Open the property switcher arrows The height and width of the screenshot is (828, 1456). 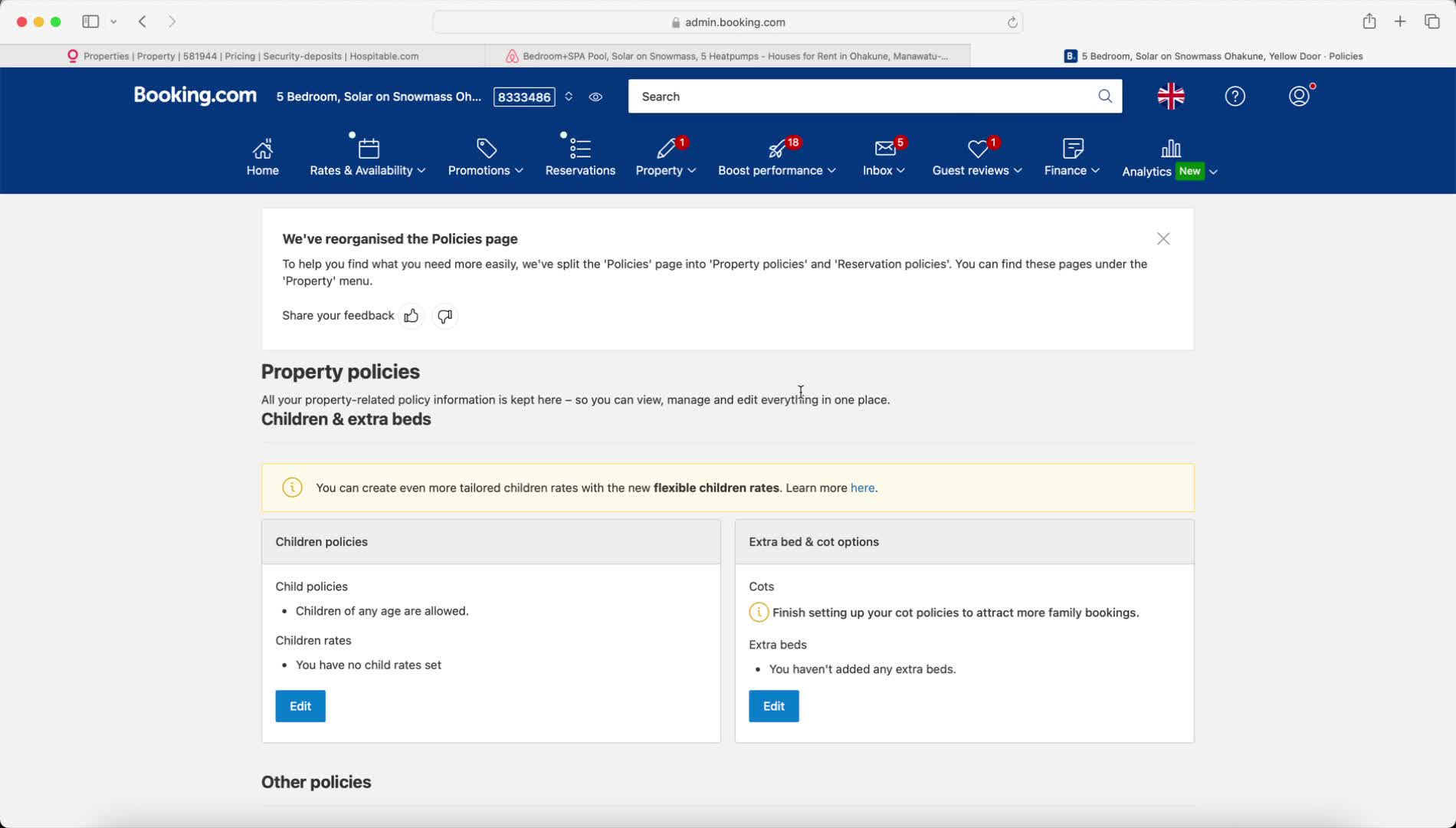click(569, 97)
